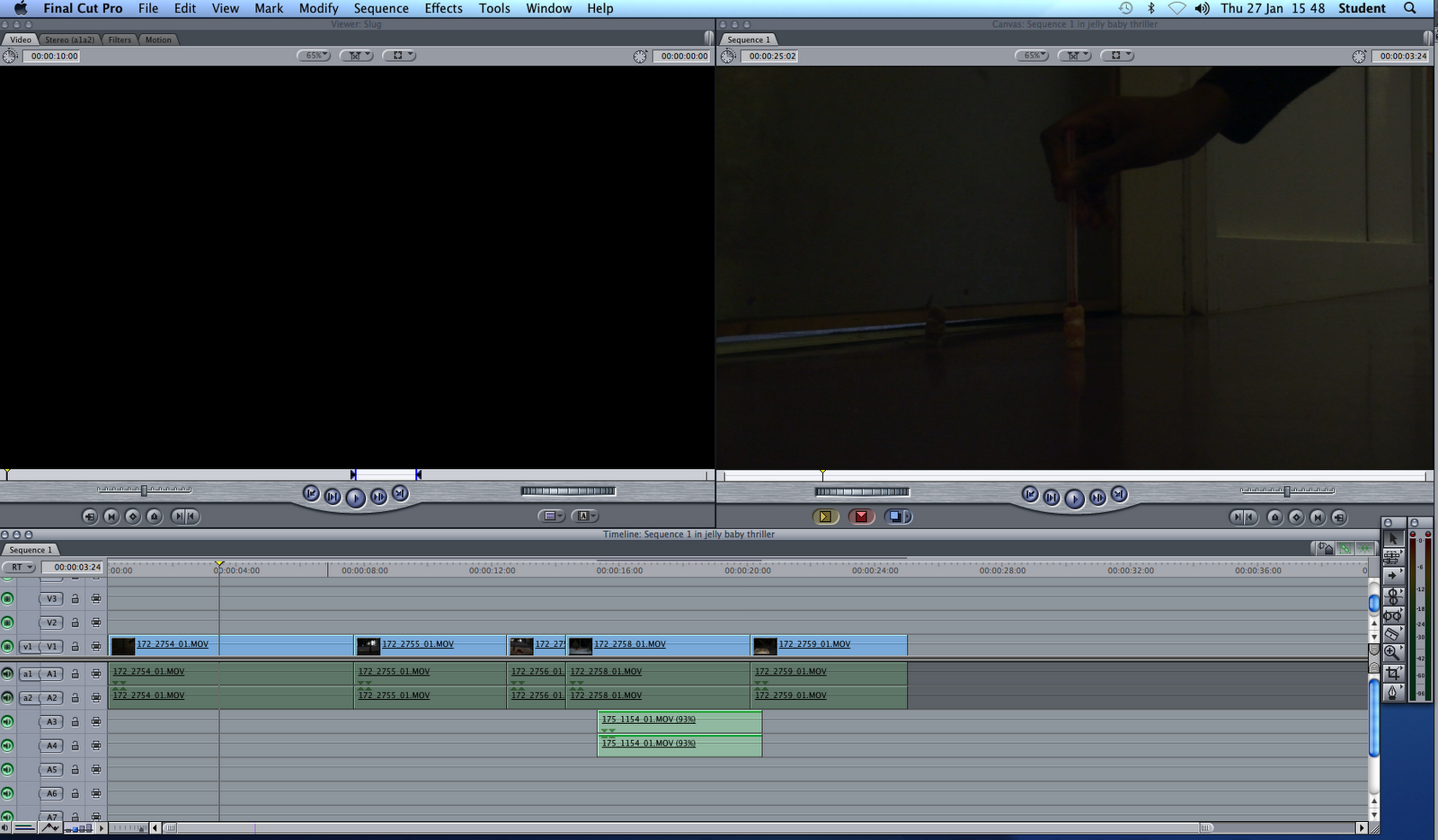Toggle timeline Audio Controls speaker button

point(6,827)
